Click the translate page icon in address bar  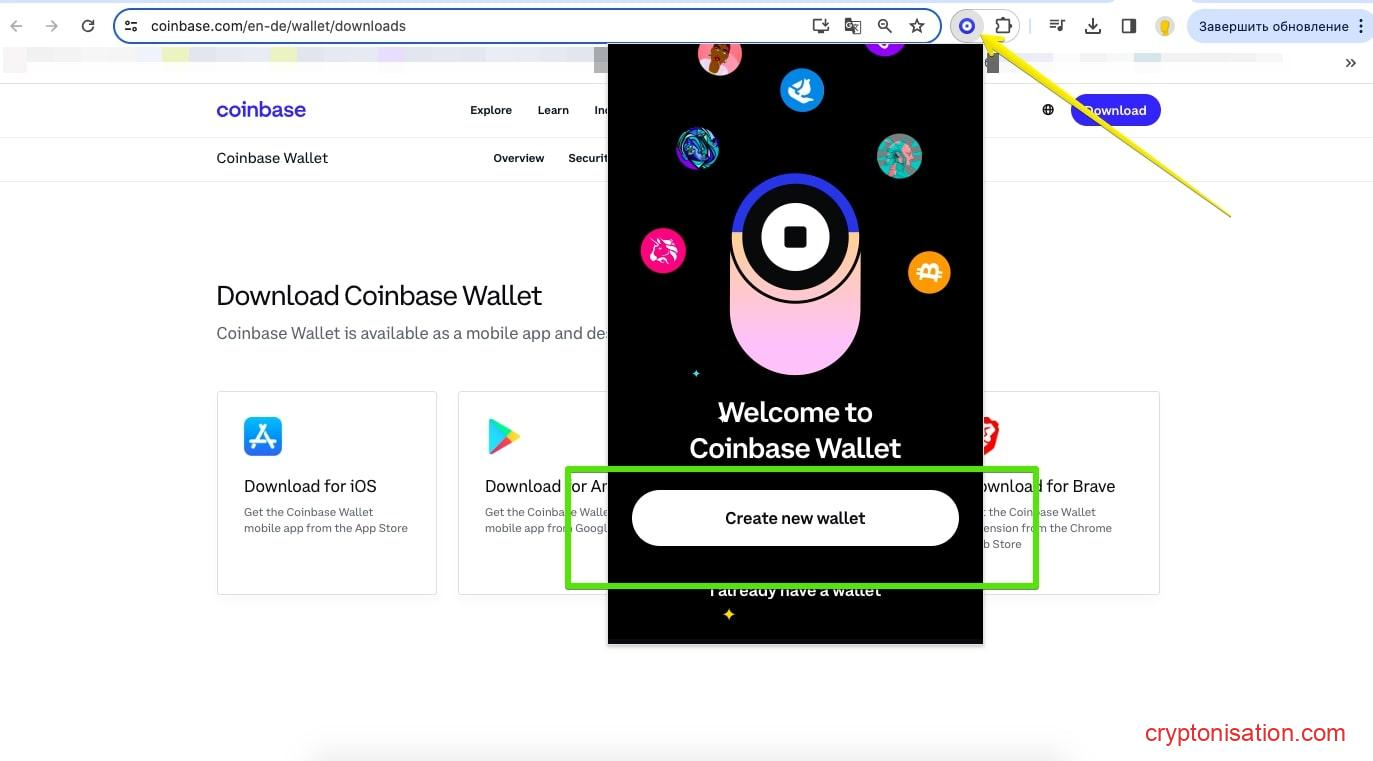852,27
